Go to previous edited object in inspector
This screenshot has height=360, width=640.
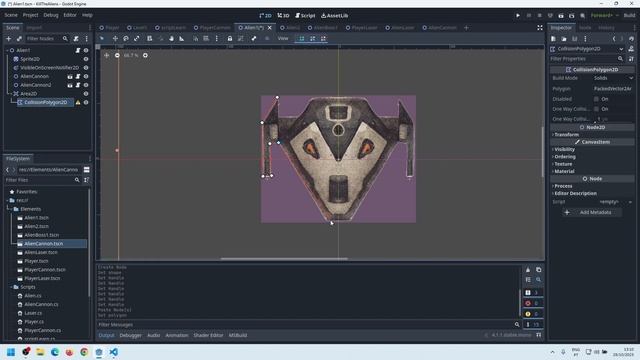(613, 38)
